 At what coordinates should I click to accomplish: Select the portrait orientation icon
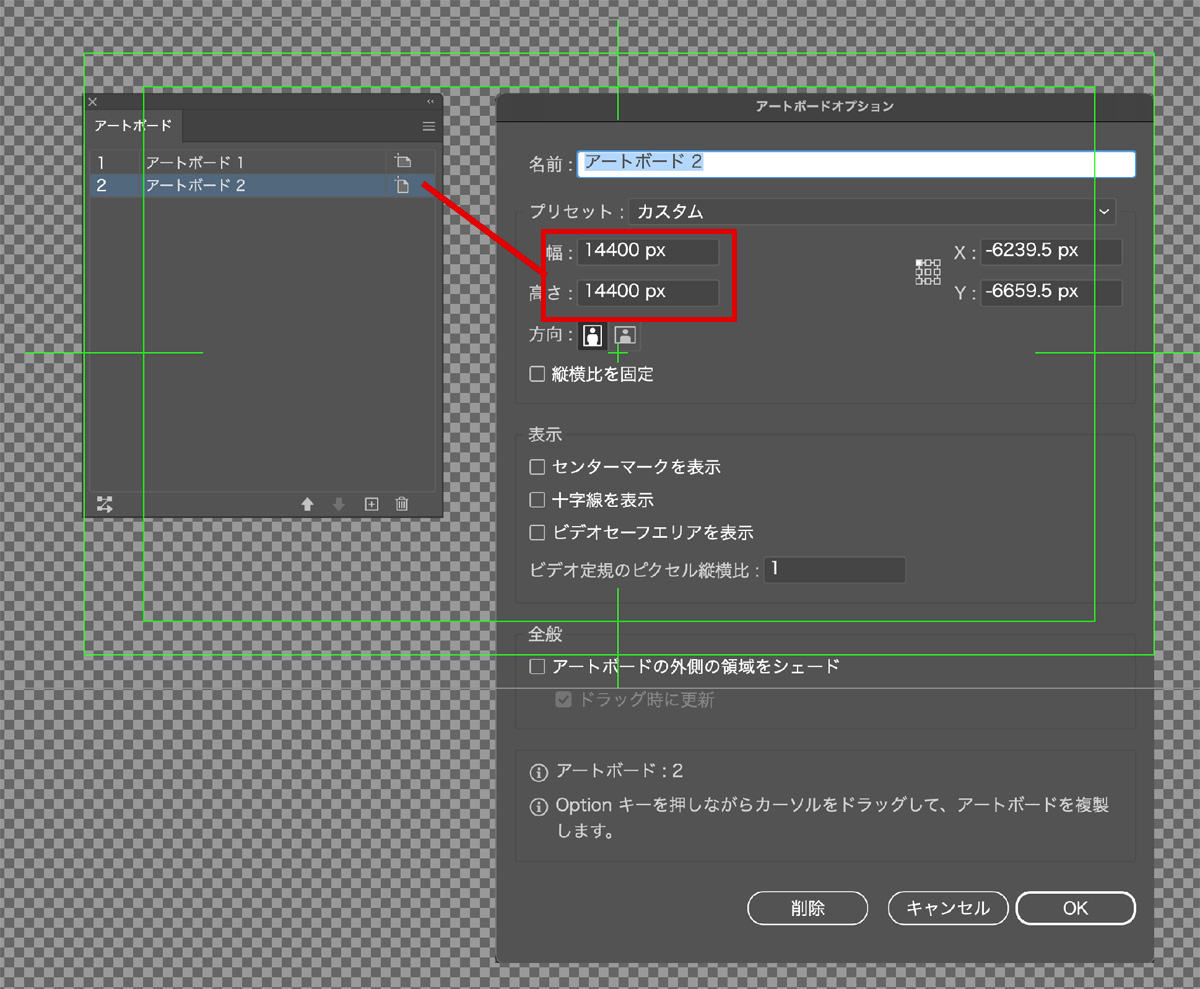(x=593, y=336)
